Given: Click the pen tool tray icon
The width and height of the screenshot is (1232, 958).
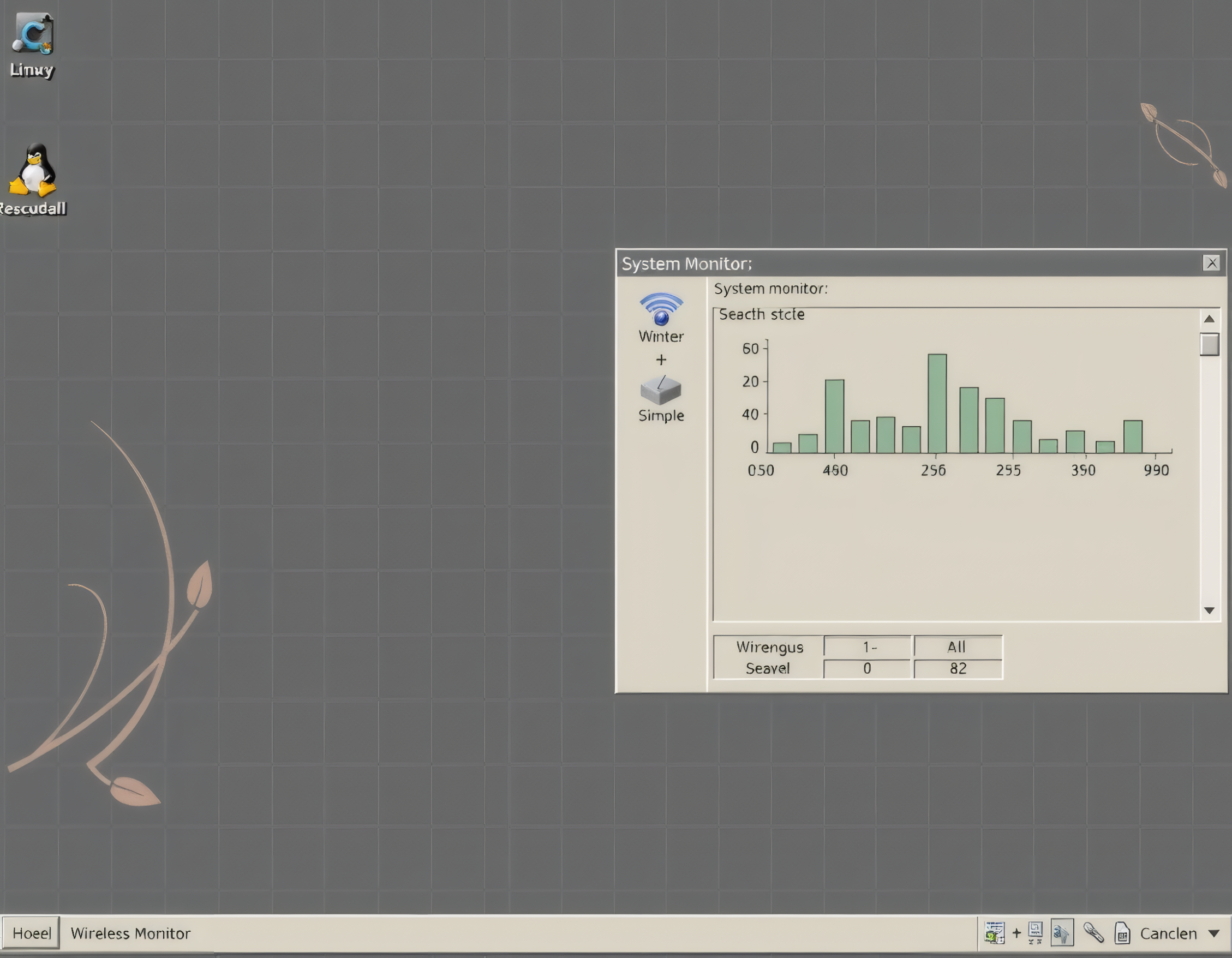Looking at the screenshot, I should 1093,933.
